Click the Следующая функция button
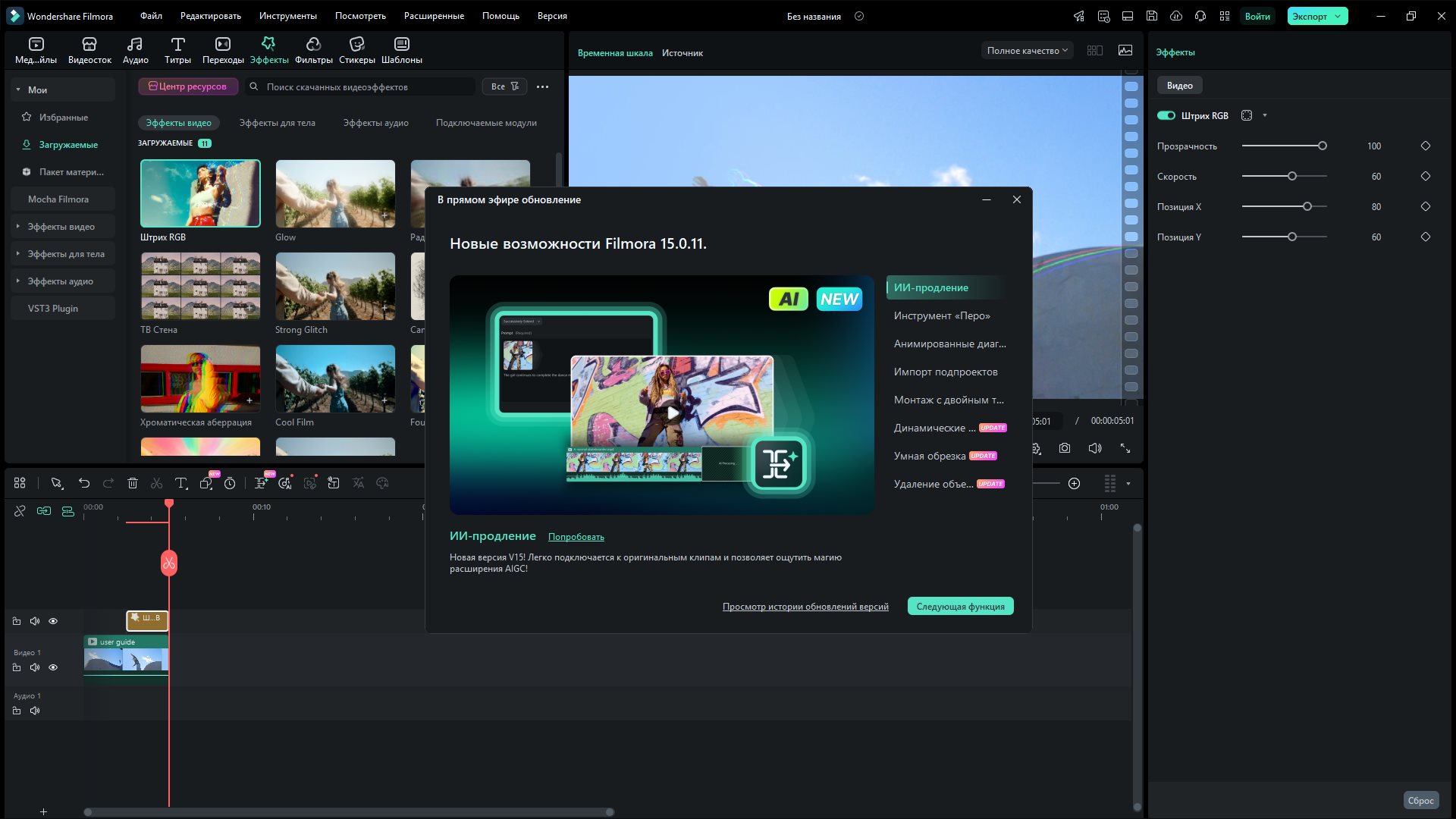The height and width of the screenshot is (819, 1456). [x=960, y=607]
